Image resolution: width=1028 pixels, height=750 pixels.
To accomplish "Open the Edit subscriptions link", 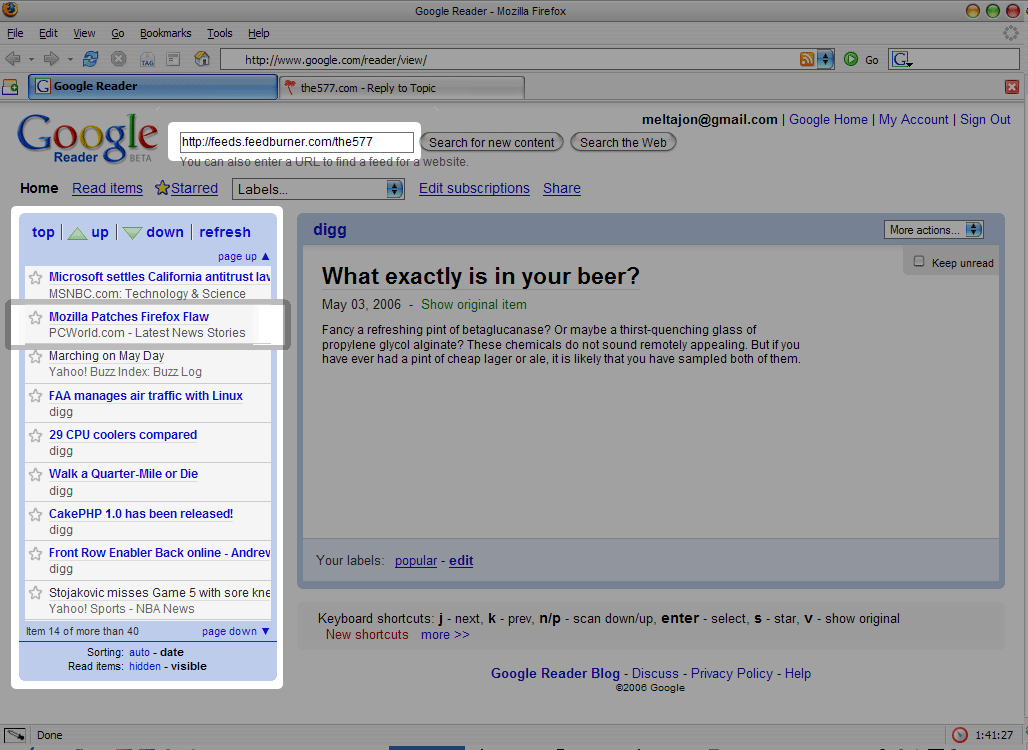I will pos(474,188).
